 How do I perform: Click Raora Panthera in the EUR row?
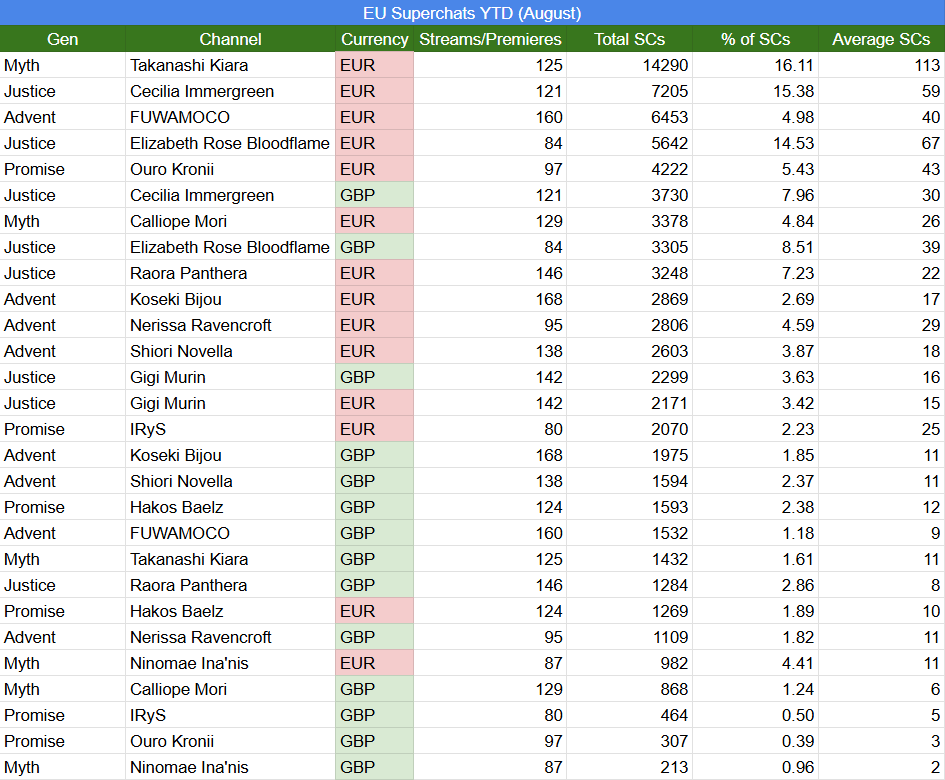[x=188, y=273]
